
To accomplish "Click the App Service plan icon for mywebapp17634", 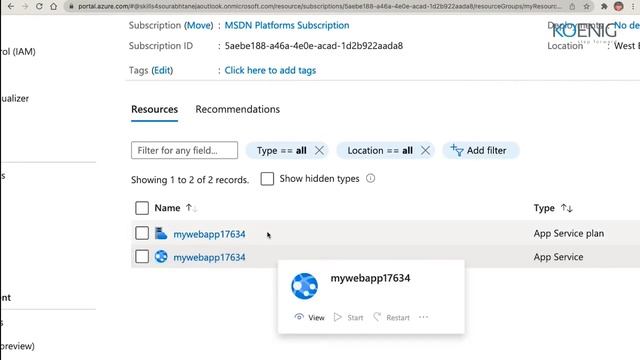I will coord(161,233).
